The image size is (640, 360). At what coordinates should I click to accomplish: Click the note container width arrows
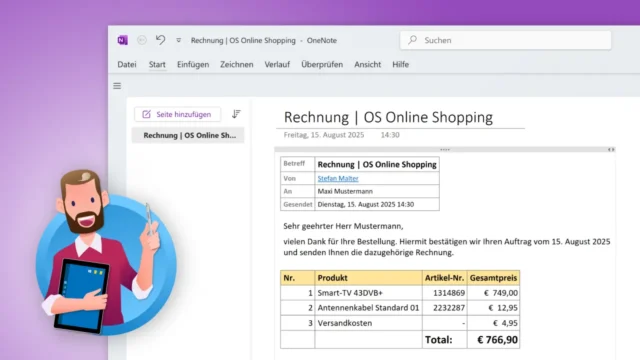coord(611,149)
